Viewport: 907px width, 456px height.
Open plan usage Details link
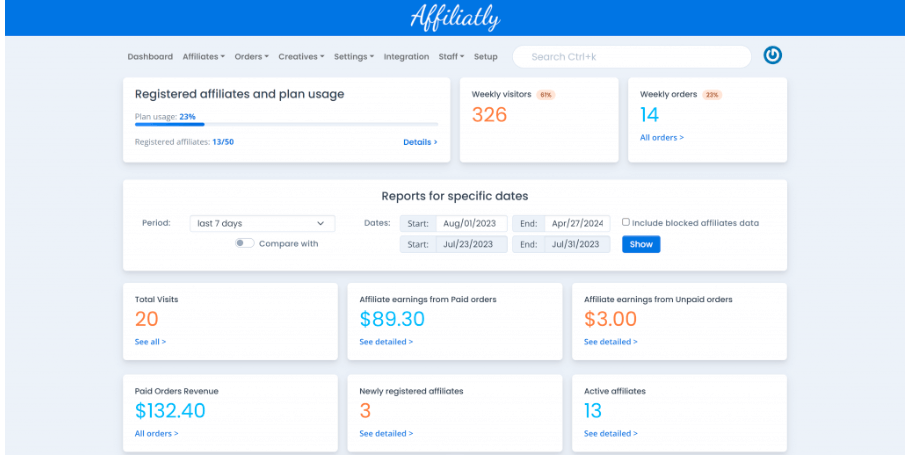420,142
